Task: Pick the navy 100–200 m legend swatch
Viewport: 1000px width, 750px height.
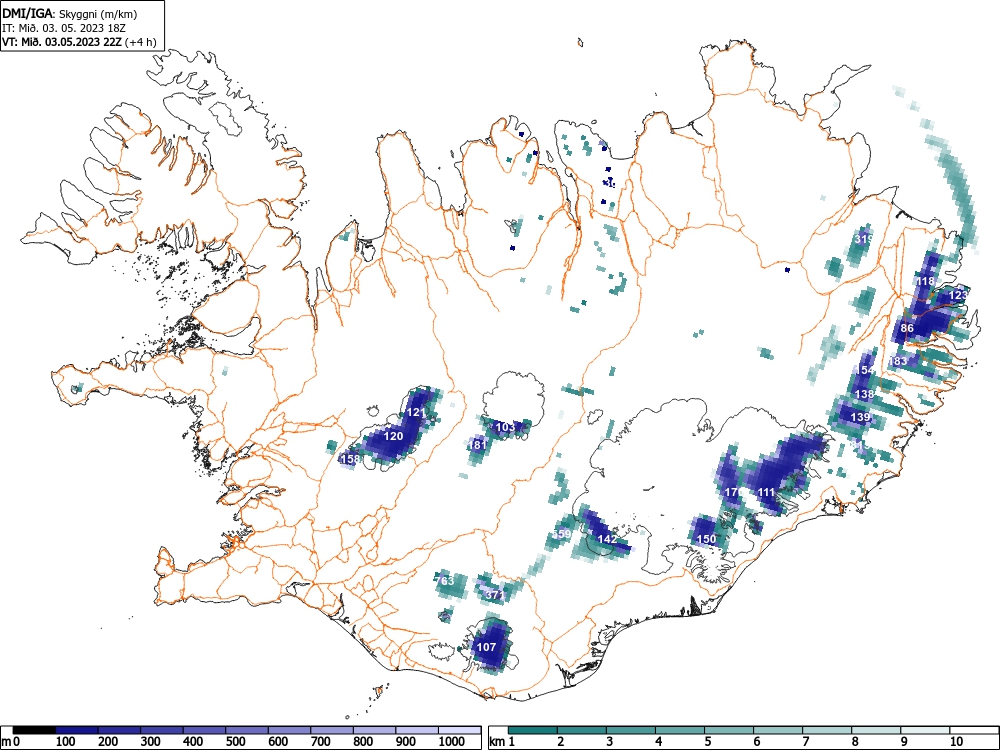Action: point(77,730)
